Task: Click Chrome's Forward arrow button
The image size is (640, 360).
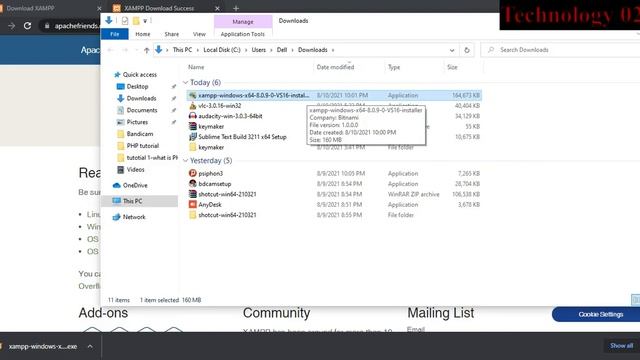Action: coord(11,26)
